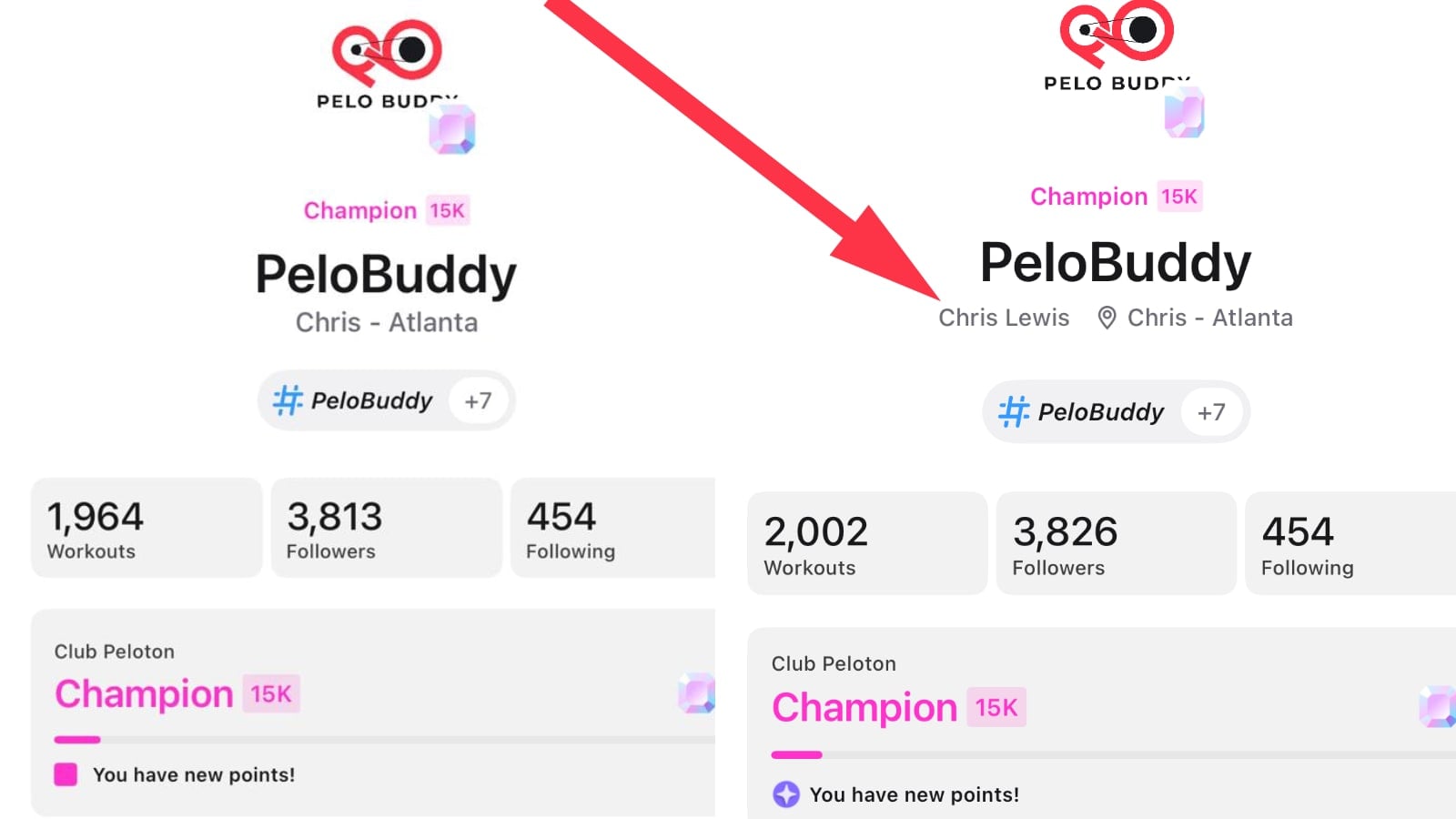The height and width of the screenshot is (819, 1456).
Task: Tap the purple star icon beside new points
Action: click(x=785, y=794)
